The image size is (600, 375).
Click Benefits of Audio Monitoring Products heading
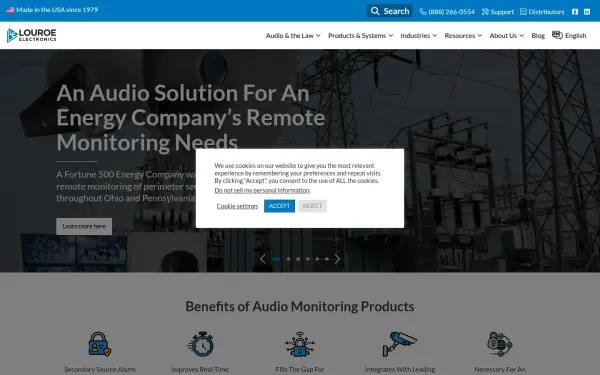pos(300,307)
